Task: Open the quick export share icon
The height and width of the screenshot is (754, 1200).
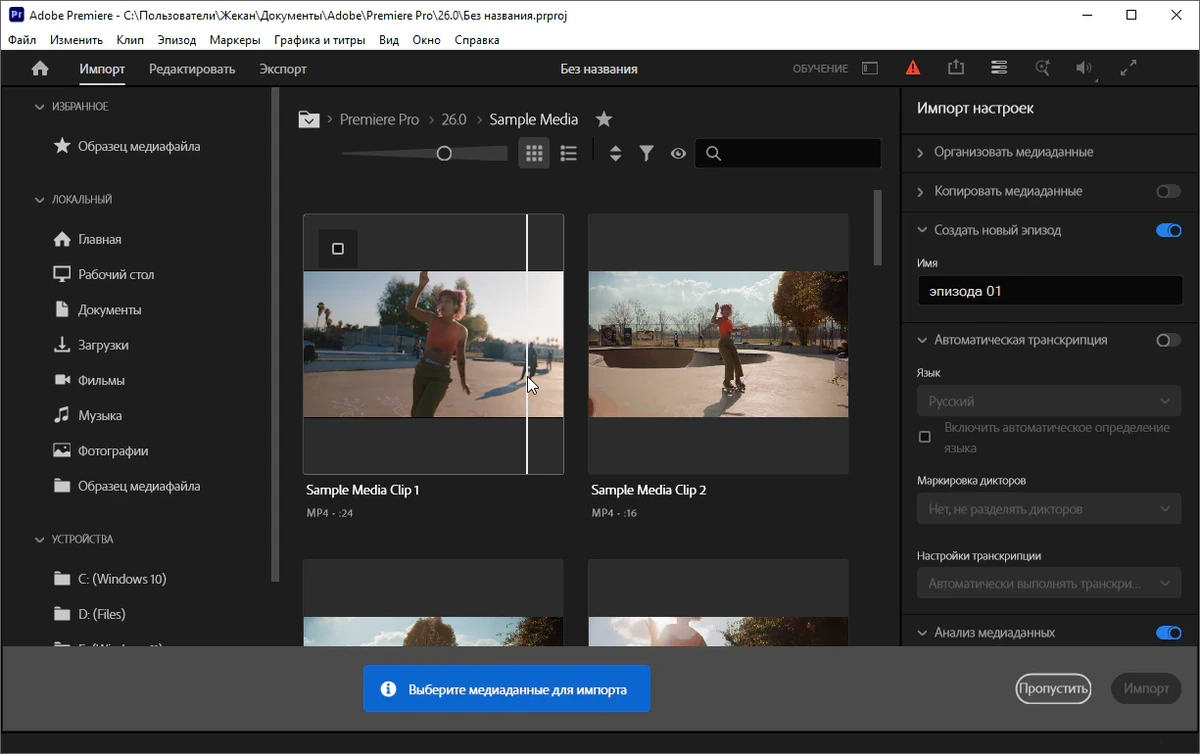Action: (x=956, y=67)
